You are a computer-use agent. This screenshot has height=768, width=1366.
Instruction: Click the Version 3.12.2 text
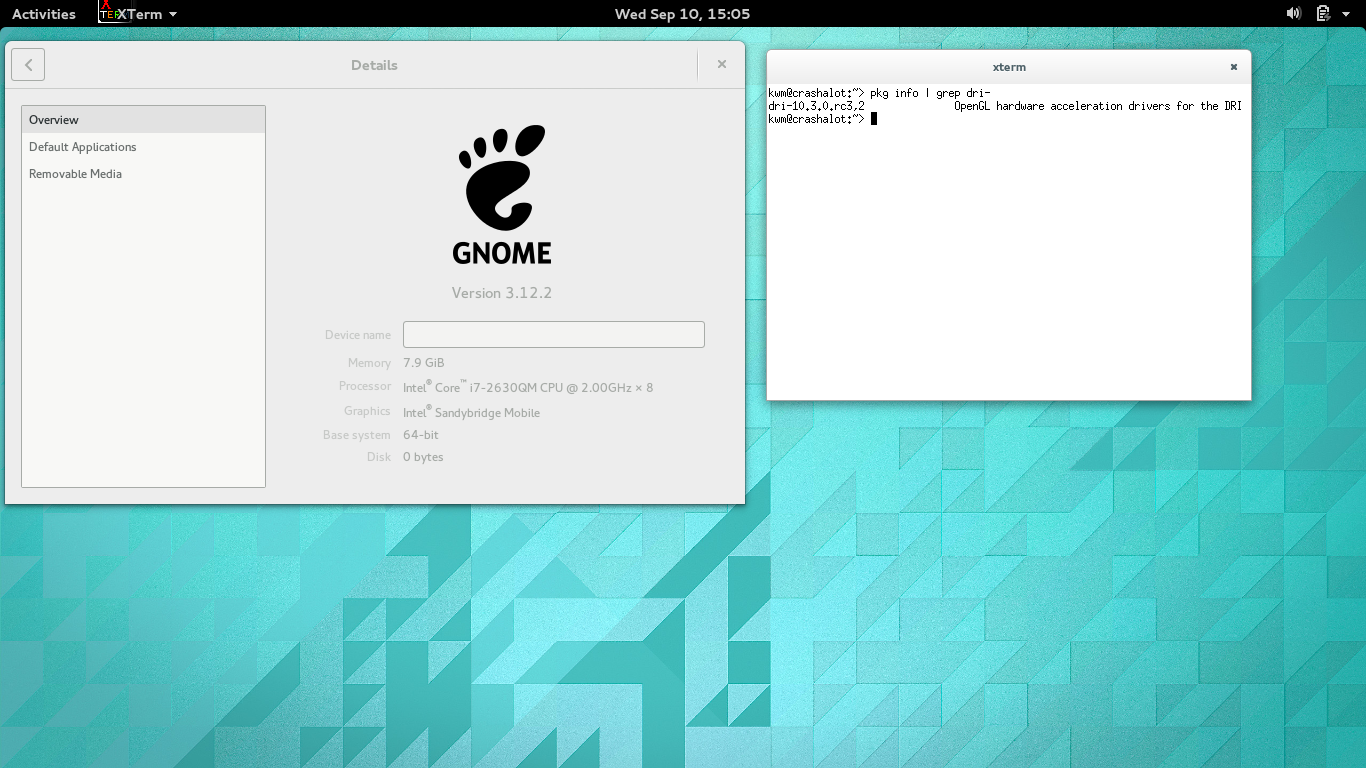coord(502,293)
